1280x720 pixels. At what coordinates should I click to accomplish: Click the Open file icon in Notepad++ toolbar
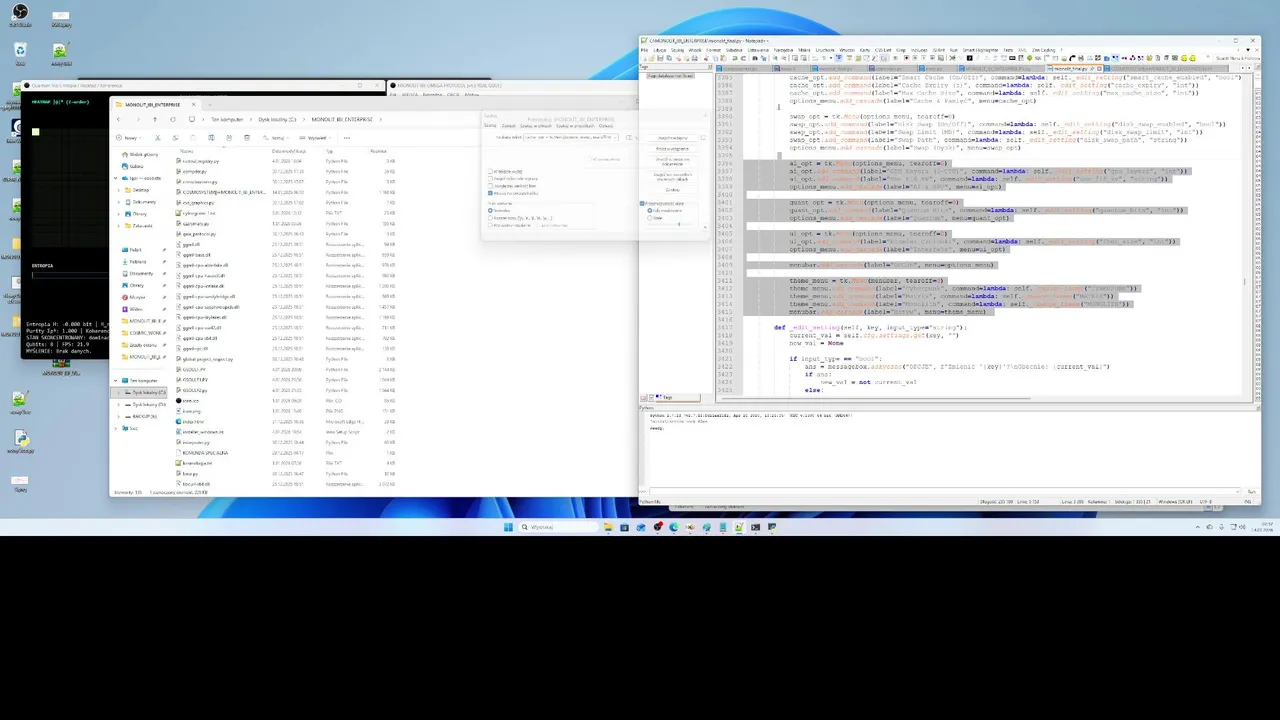click(652, 58)
